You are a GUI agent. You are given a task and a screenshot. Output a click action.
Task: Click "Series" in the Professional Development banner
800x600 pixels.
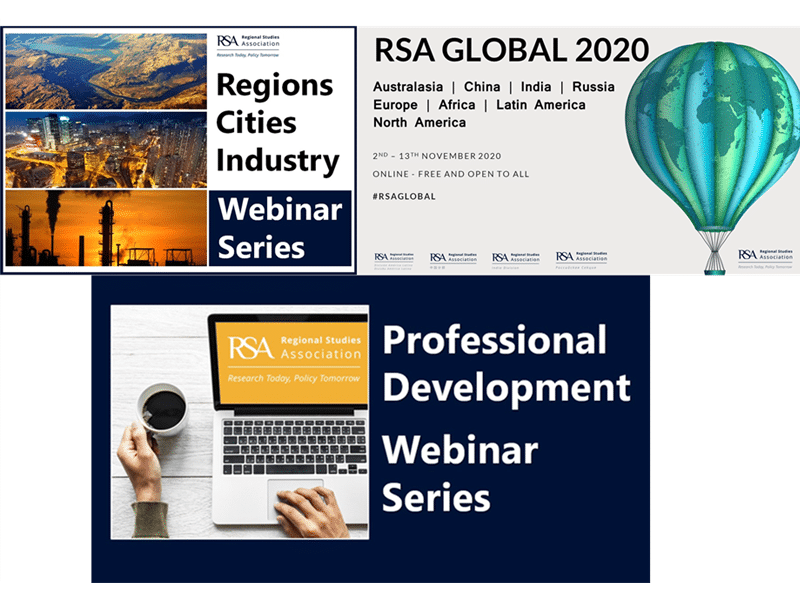[436, 497]
